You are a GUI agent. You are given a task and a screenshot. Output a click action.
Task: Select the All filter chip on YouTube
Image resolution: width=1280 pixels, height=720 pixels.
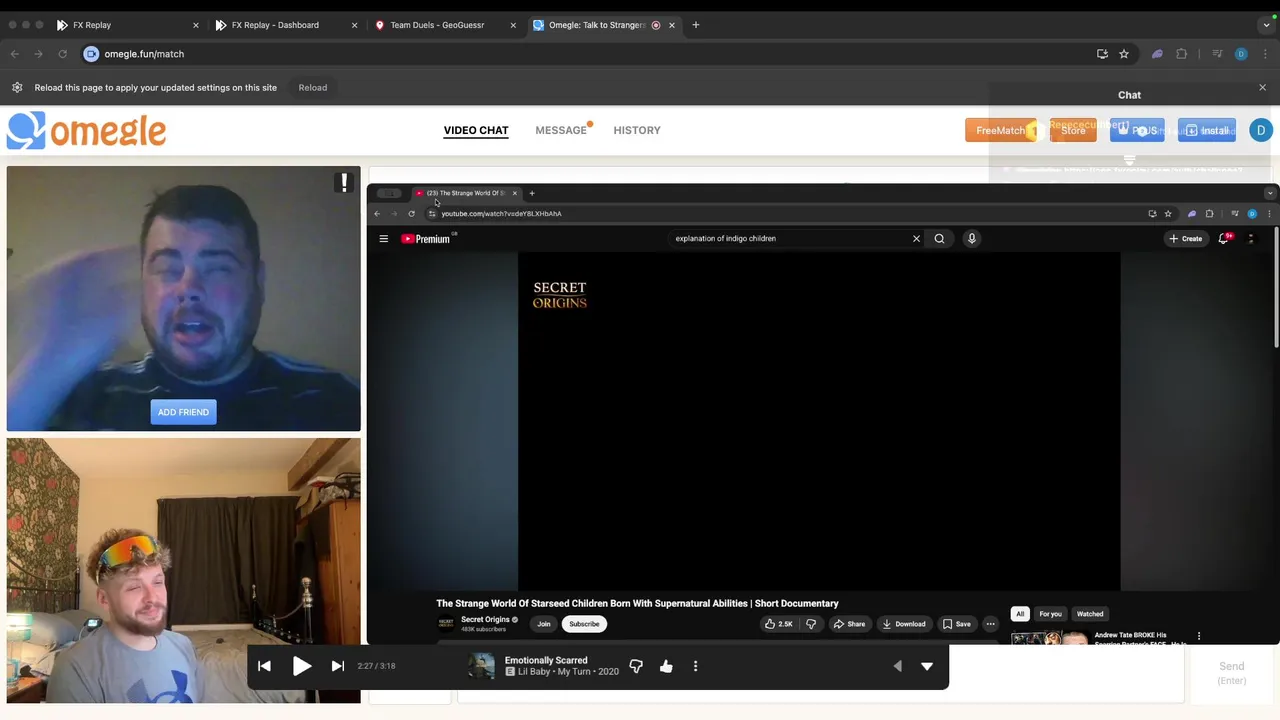pos(1020,614)
